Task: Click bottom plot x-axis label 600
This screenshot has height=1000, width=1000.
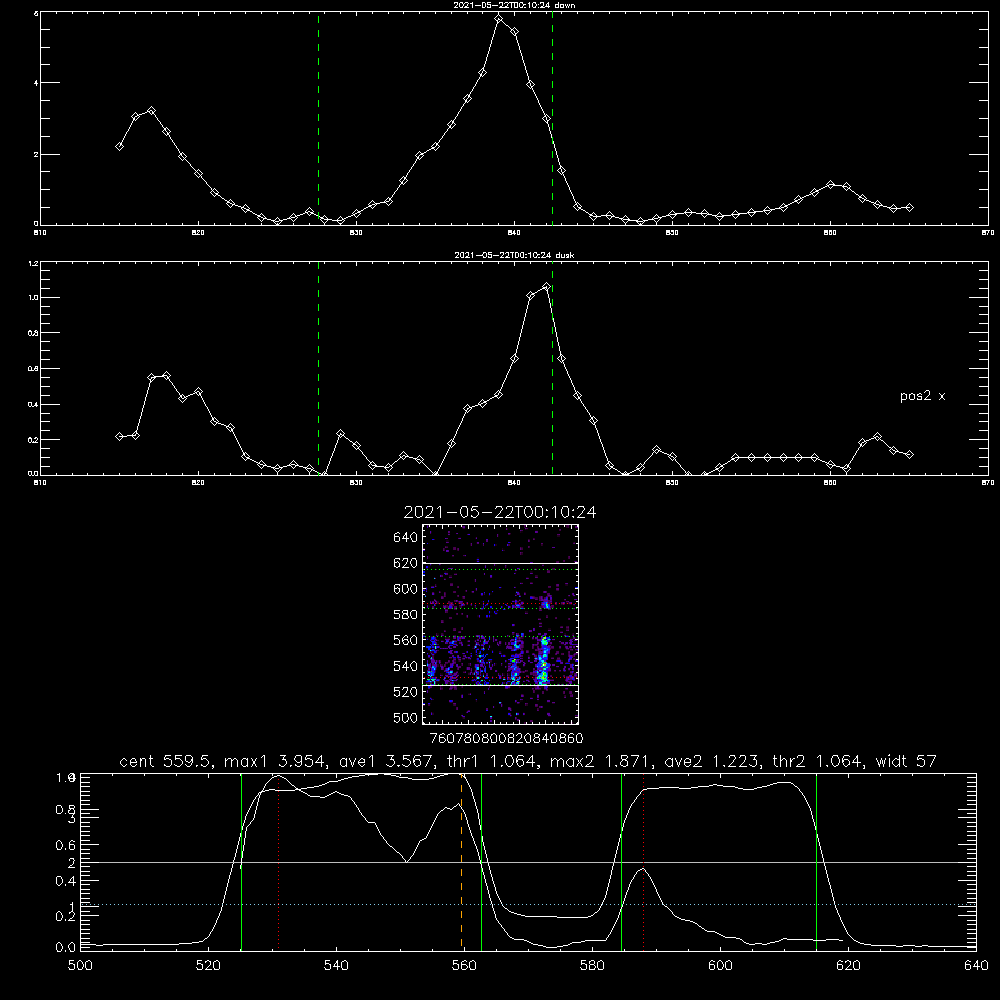Action: 720,966
